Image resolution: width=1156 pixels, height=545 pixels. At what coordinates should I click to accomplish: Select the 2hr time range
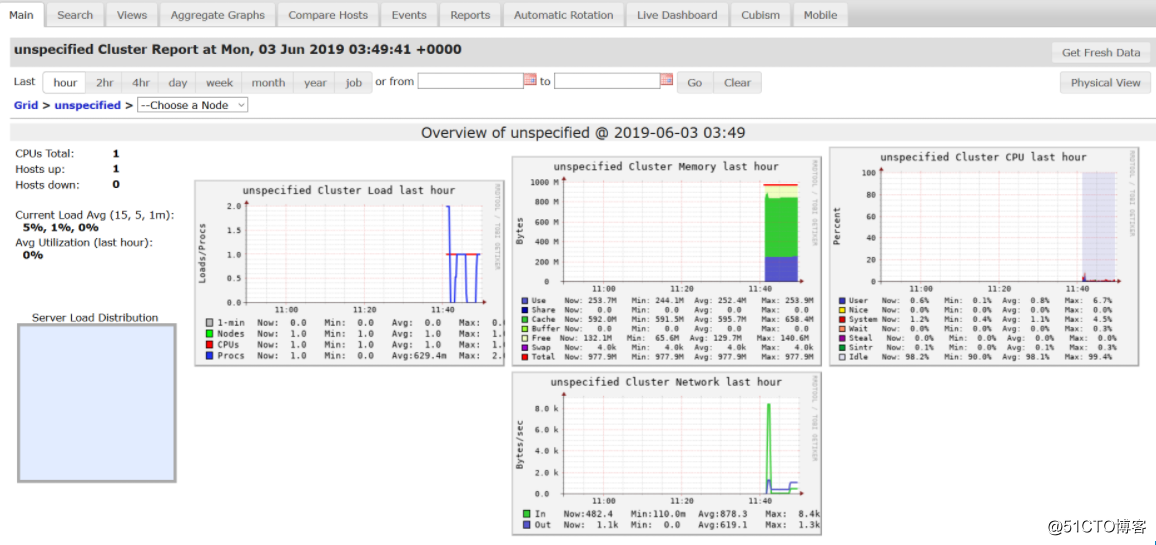(105, 83)
